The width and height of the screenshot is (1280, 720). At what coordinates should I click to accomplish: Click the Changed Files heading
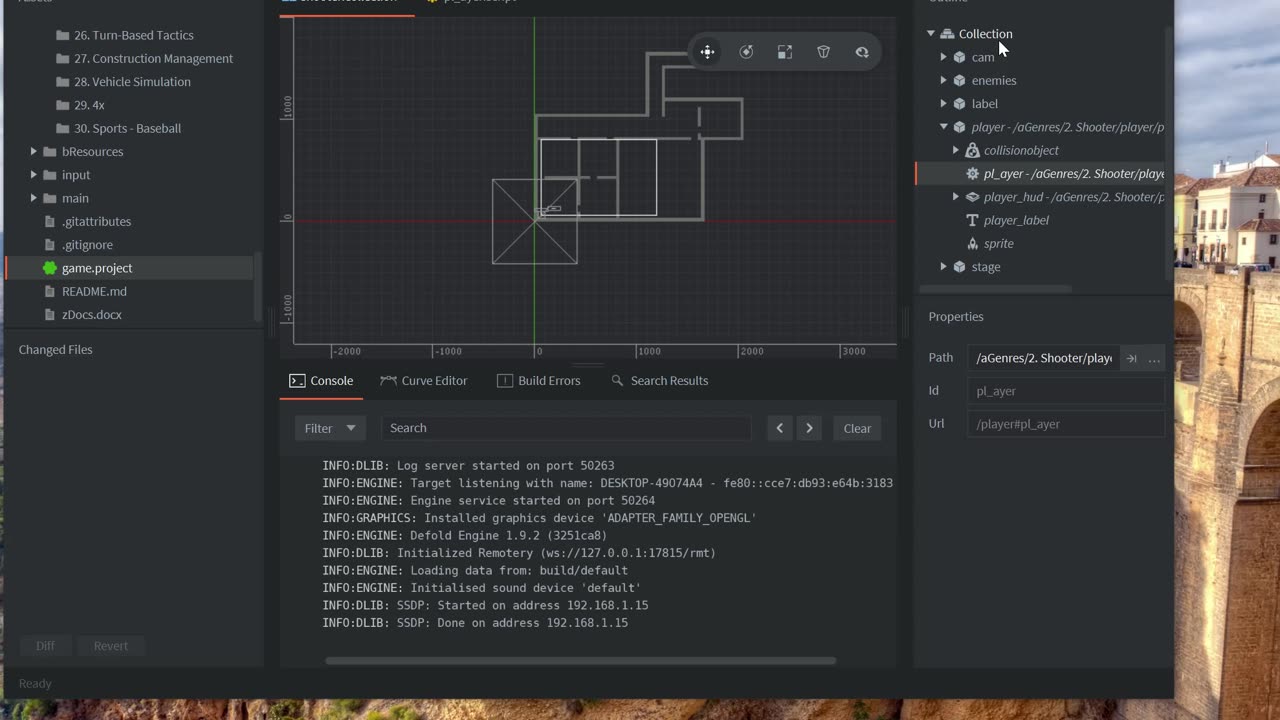pyautogui.click(x=55, y=350)
